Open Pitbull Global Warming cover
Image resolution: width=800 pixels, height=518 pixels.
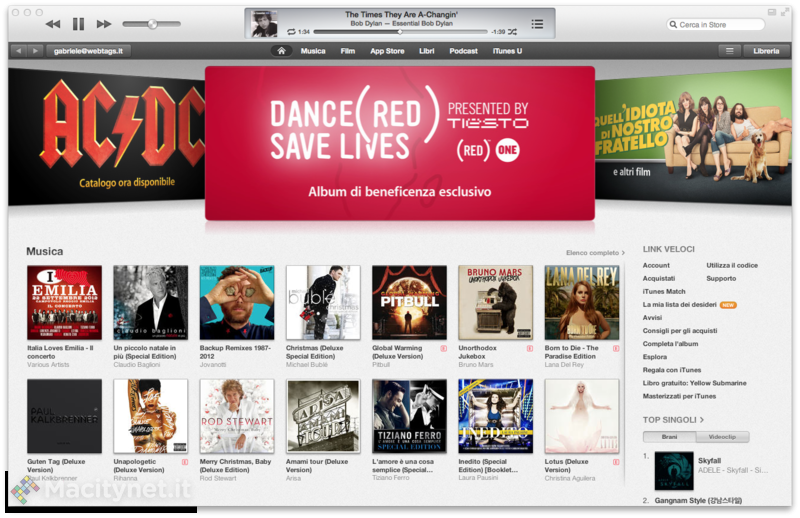(409, 303)
